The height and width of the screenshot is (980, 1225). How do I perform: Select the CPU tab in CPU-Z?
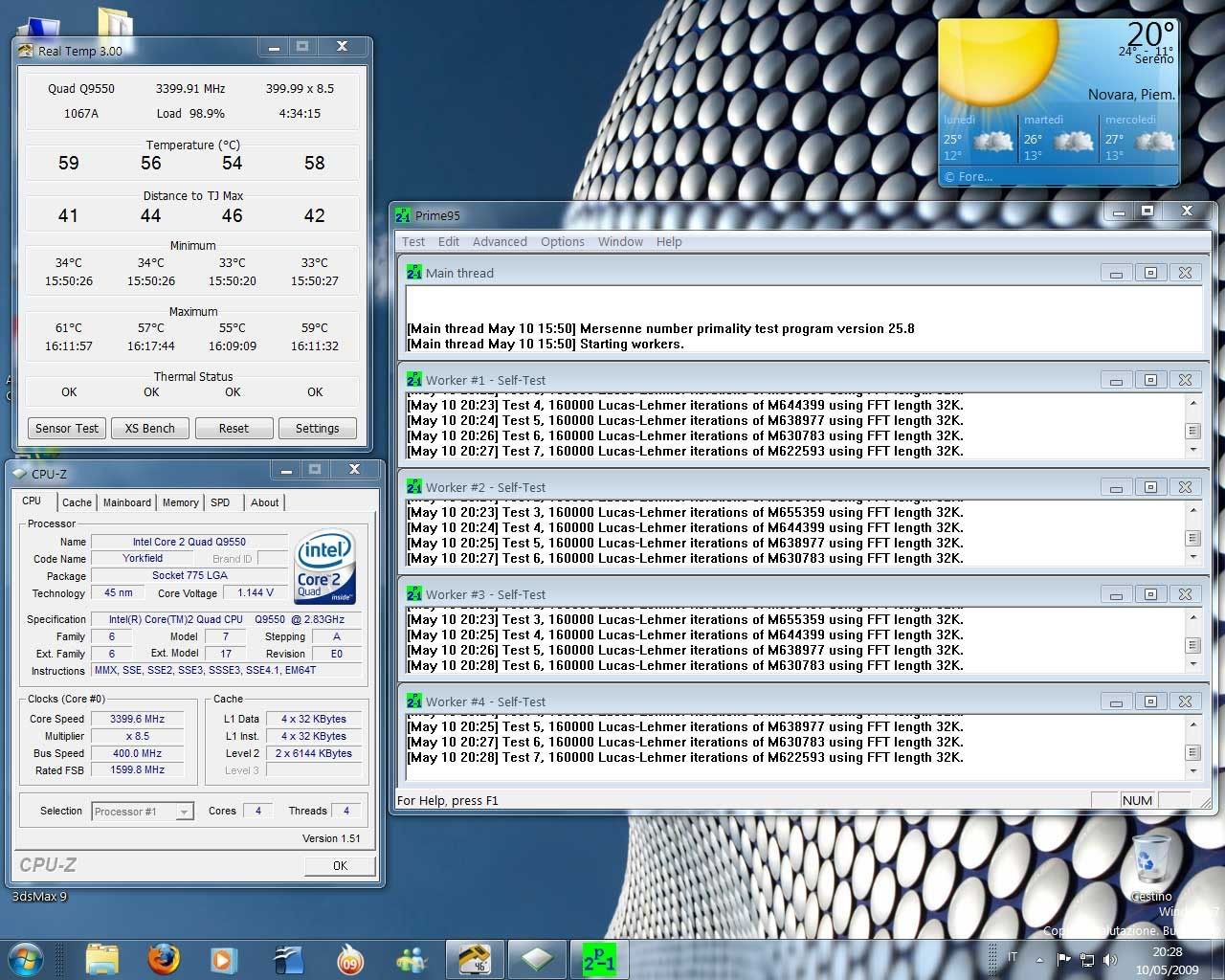point(32,501)
